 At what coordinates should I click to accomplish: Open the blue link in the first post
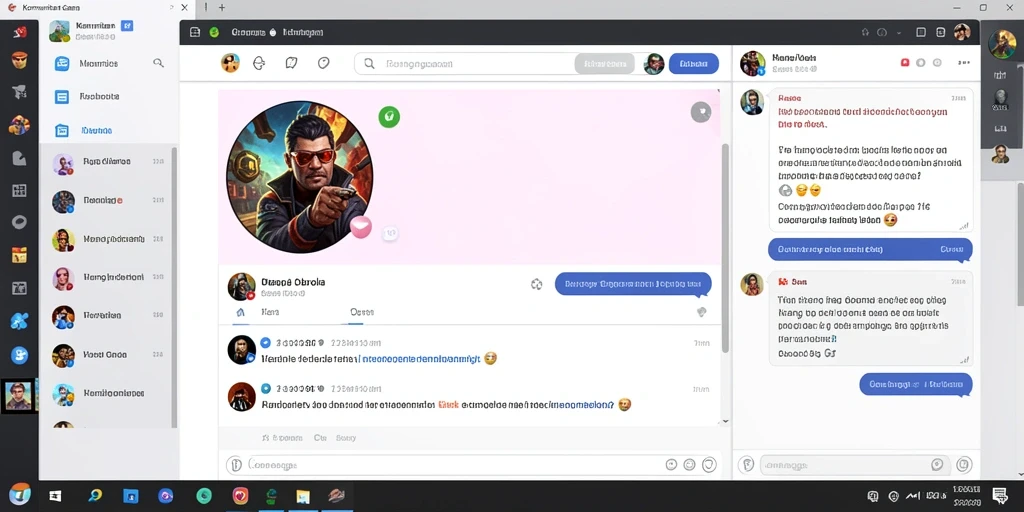421,359
